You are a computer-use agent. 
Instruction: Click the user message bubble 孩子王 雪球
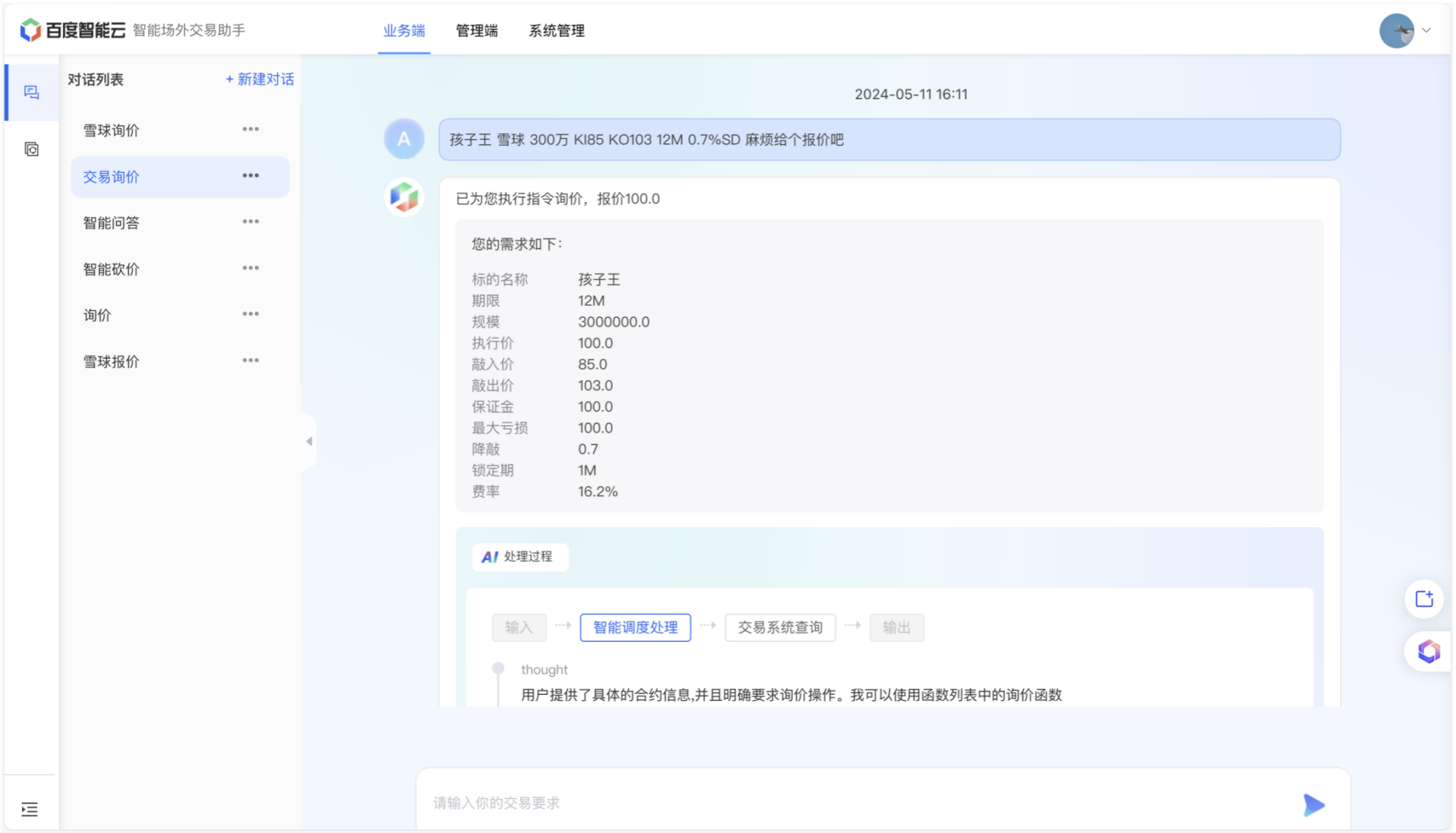[890, 140]
